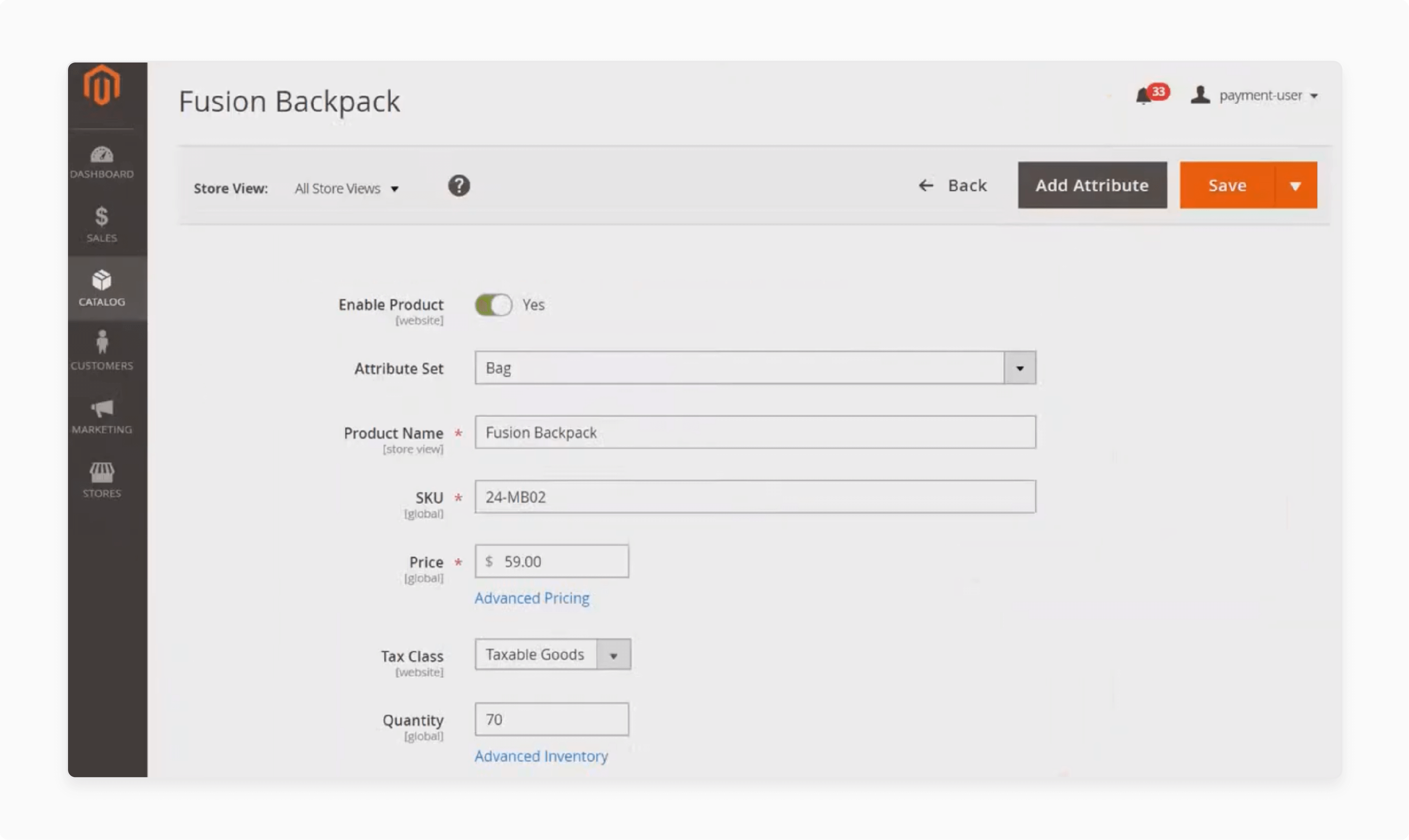Open the Save button dropdown arrow
The height and width of the screenshot is (840, 1409).
[x=1295, y=186]
